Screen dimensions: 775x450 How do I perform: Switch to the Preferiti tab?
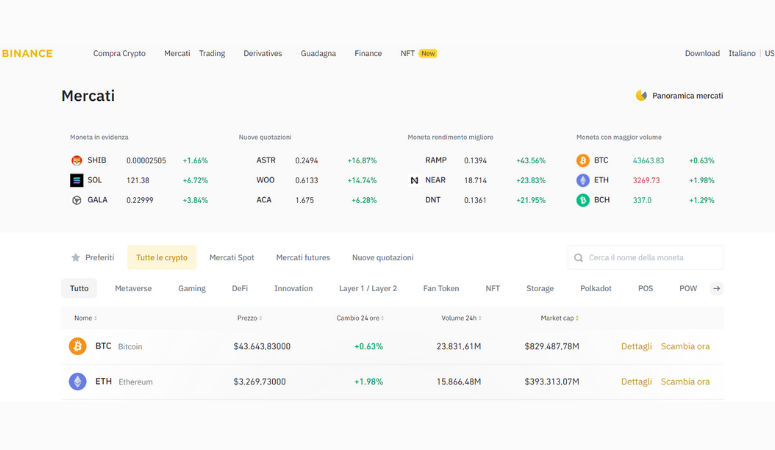(92, 257)
